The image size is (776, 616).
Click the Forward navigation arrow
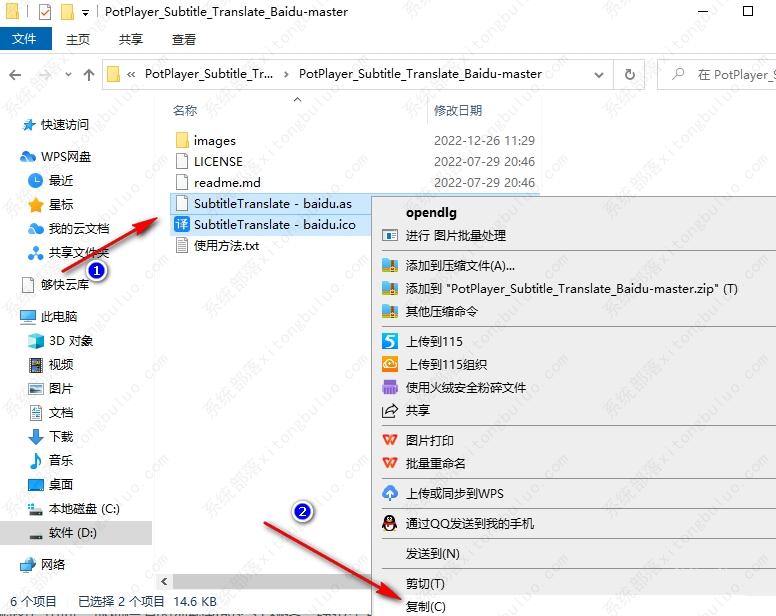coord(45,75)
